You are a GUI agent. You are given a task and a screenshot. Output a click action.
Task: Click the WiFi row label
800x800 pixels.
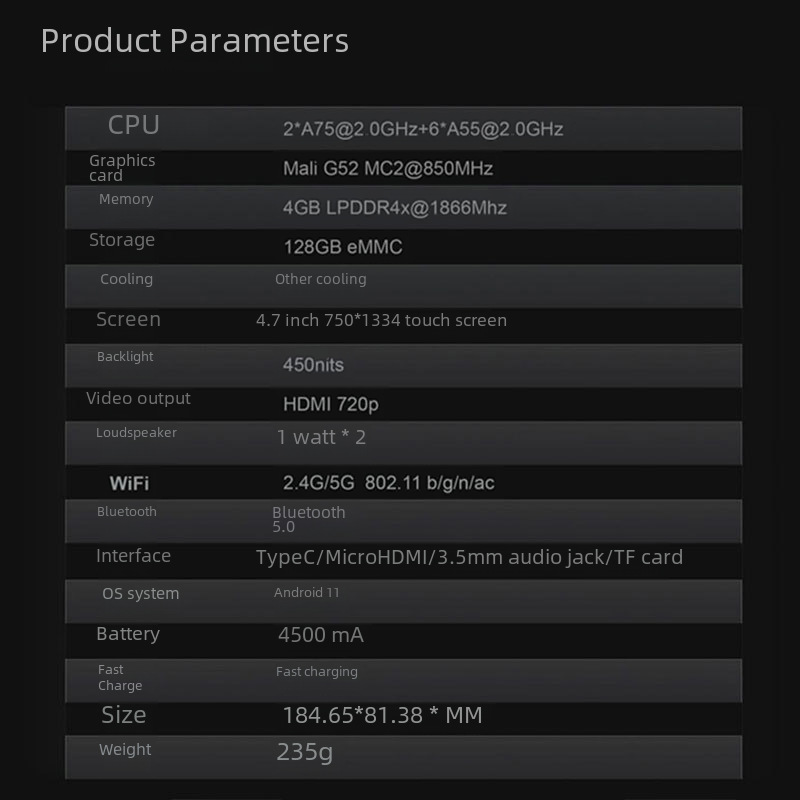[129, 483]
